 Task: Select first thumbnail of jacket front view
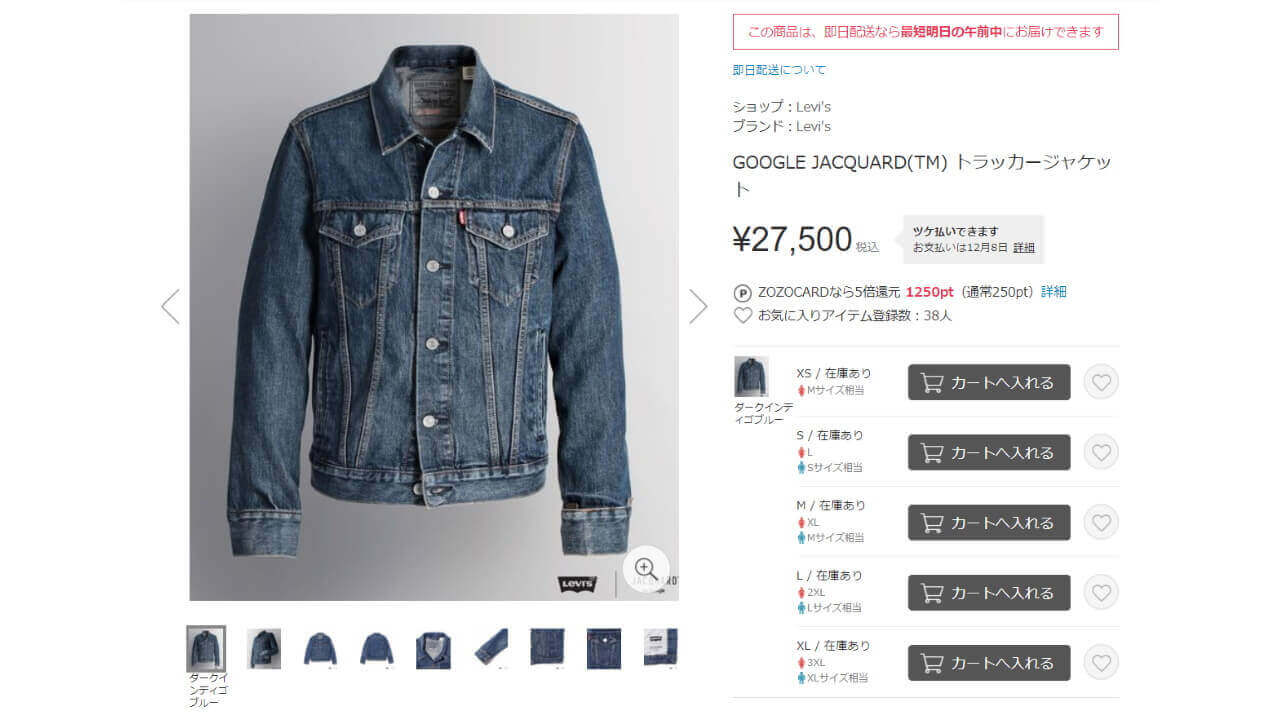coord(206,648)
